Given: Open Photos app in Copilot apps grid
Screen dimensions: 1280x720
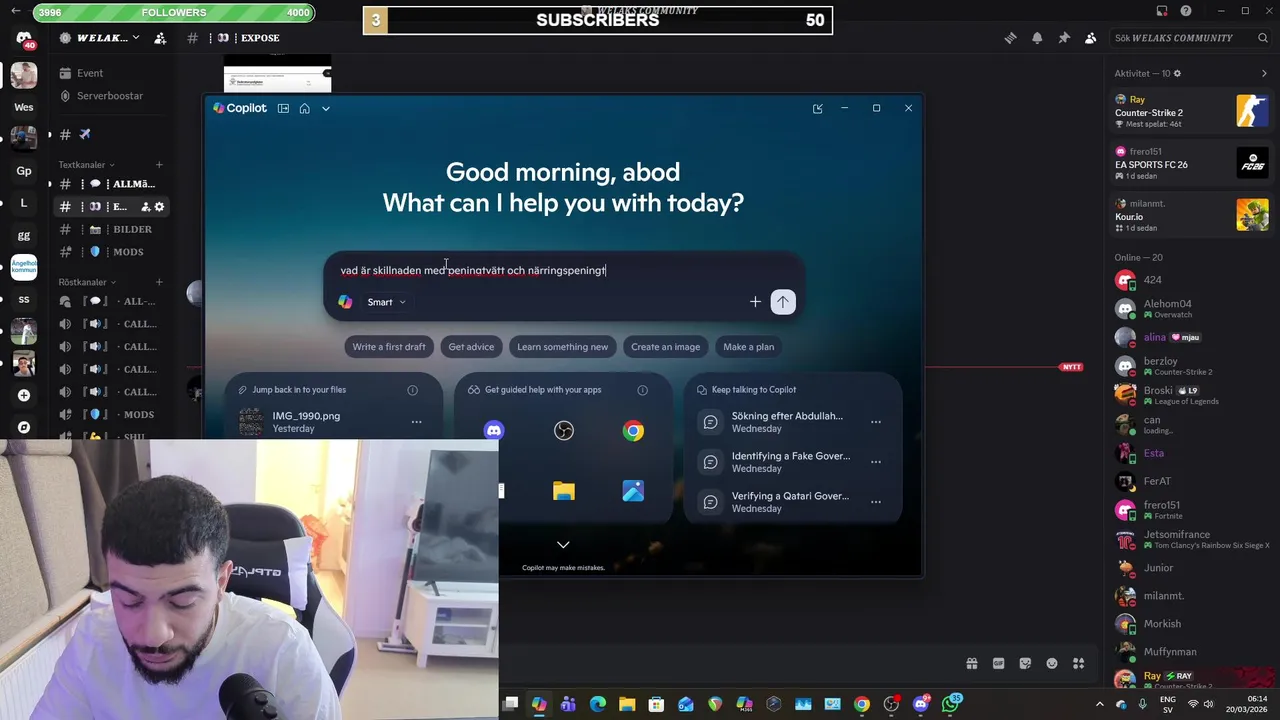Looking at the screenshot, I should coord(633,491).
